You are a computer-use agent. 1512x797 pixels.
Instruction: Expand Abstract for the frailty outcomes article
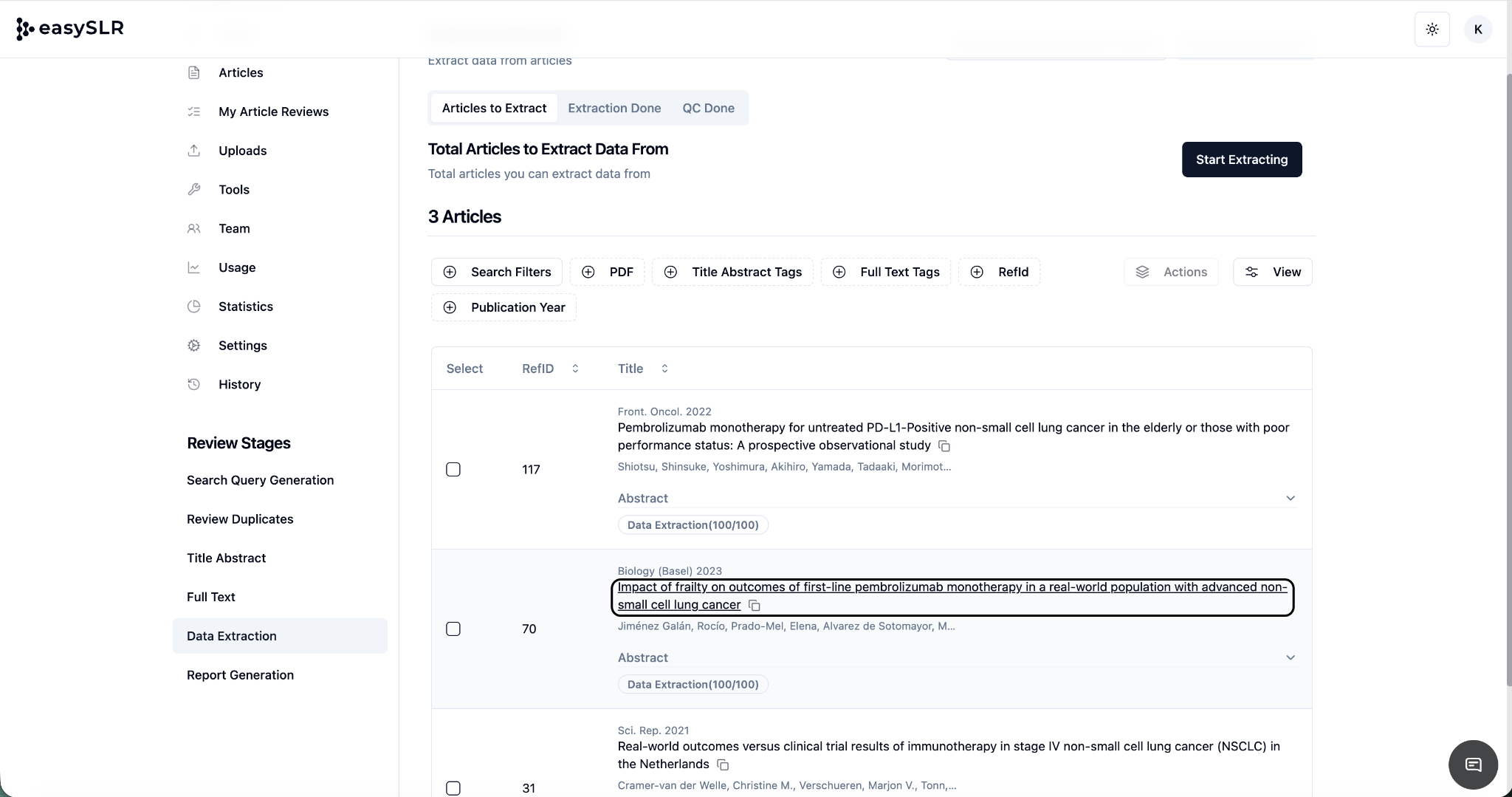[1290, 658]
